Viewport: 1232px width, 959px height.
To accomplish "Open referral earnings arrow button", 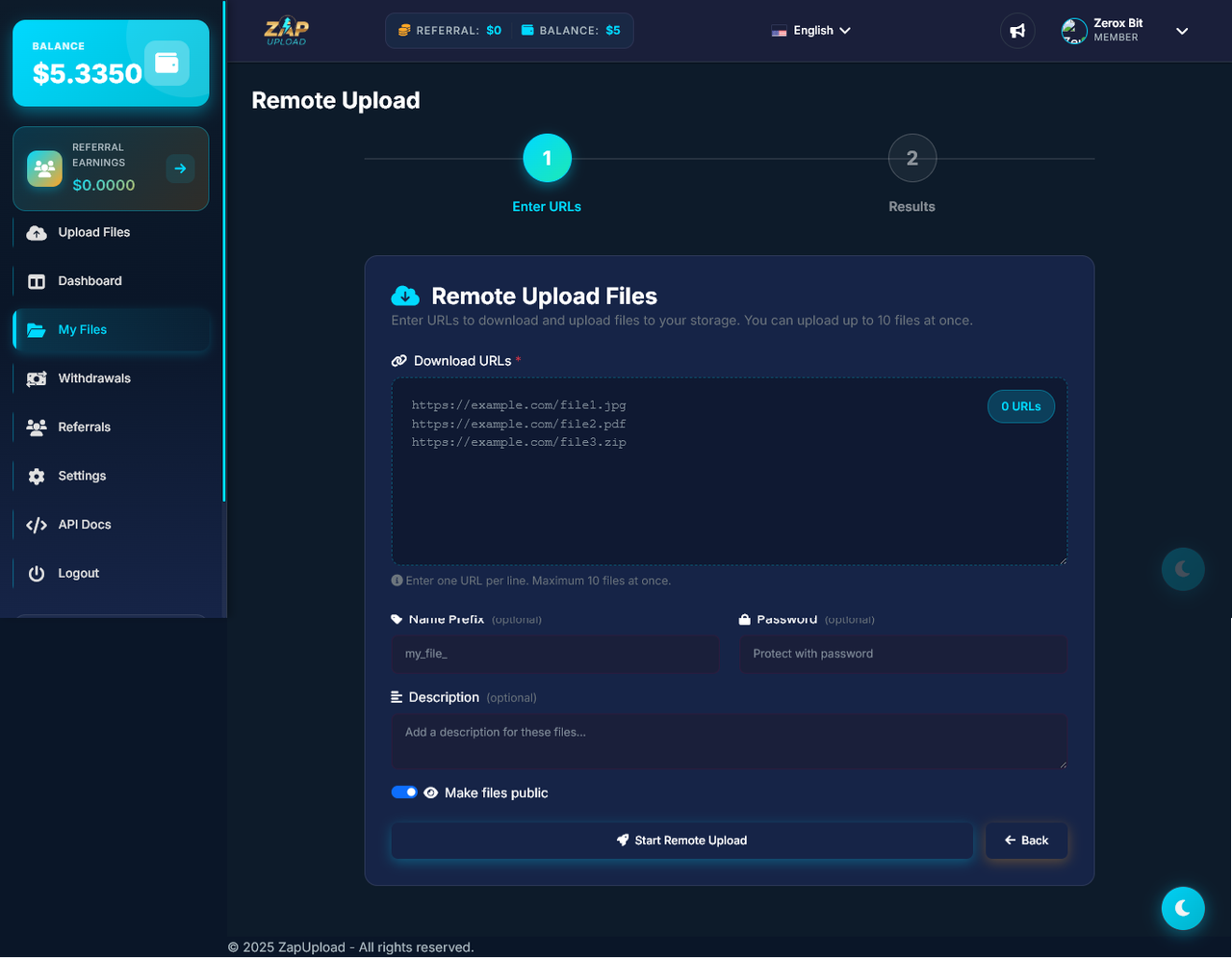I will [180, 168].
